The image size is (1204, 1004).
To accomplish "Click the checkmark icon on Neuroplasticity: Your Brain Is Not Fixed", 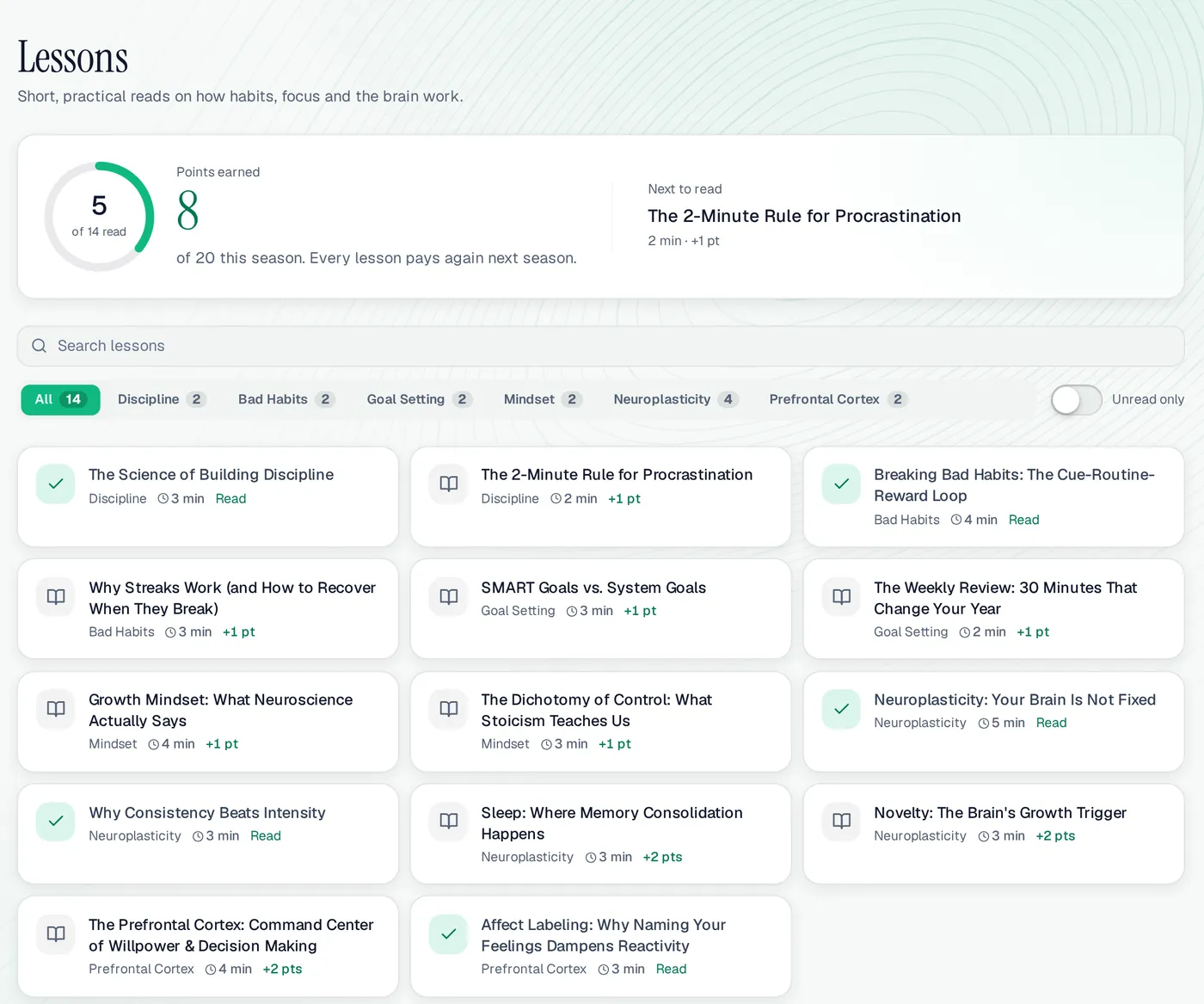I will tap(842, 709).
